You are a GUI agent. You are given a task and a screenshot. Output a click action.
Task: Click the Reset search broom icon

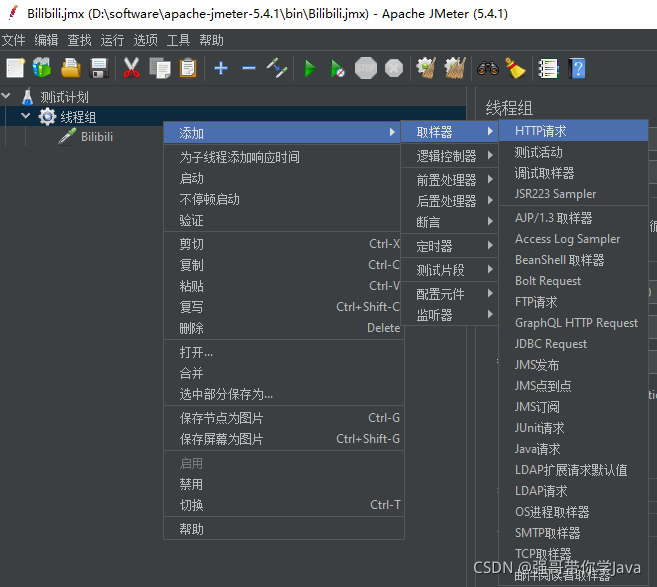click(515, 68)
